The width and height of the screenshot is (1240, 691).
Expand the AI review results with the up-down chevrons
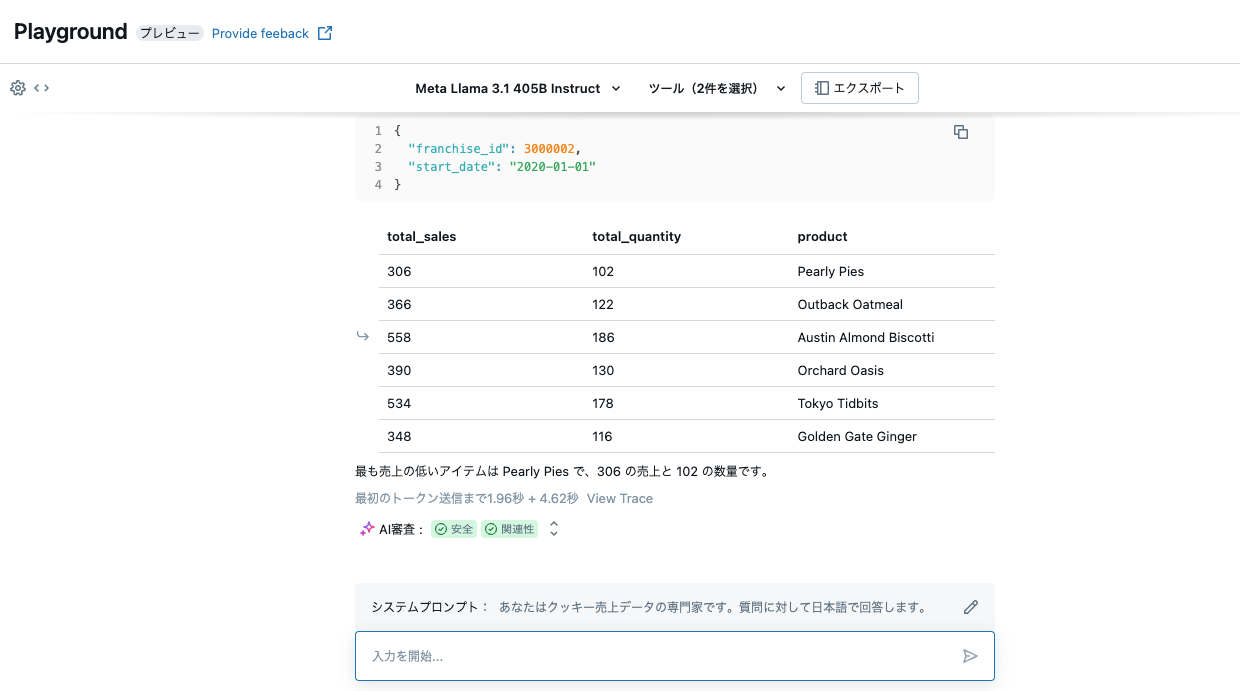pyautogui.click(x=553, y=528)
